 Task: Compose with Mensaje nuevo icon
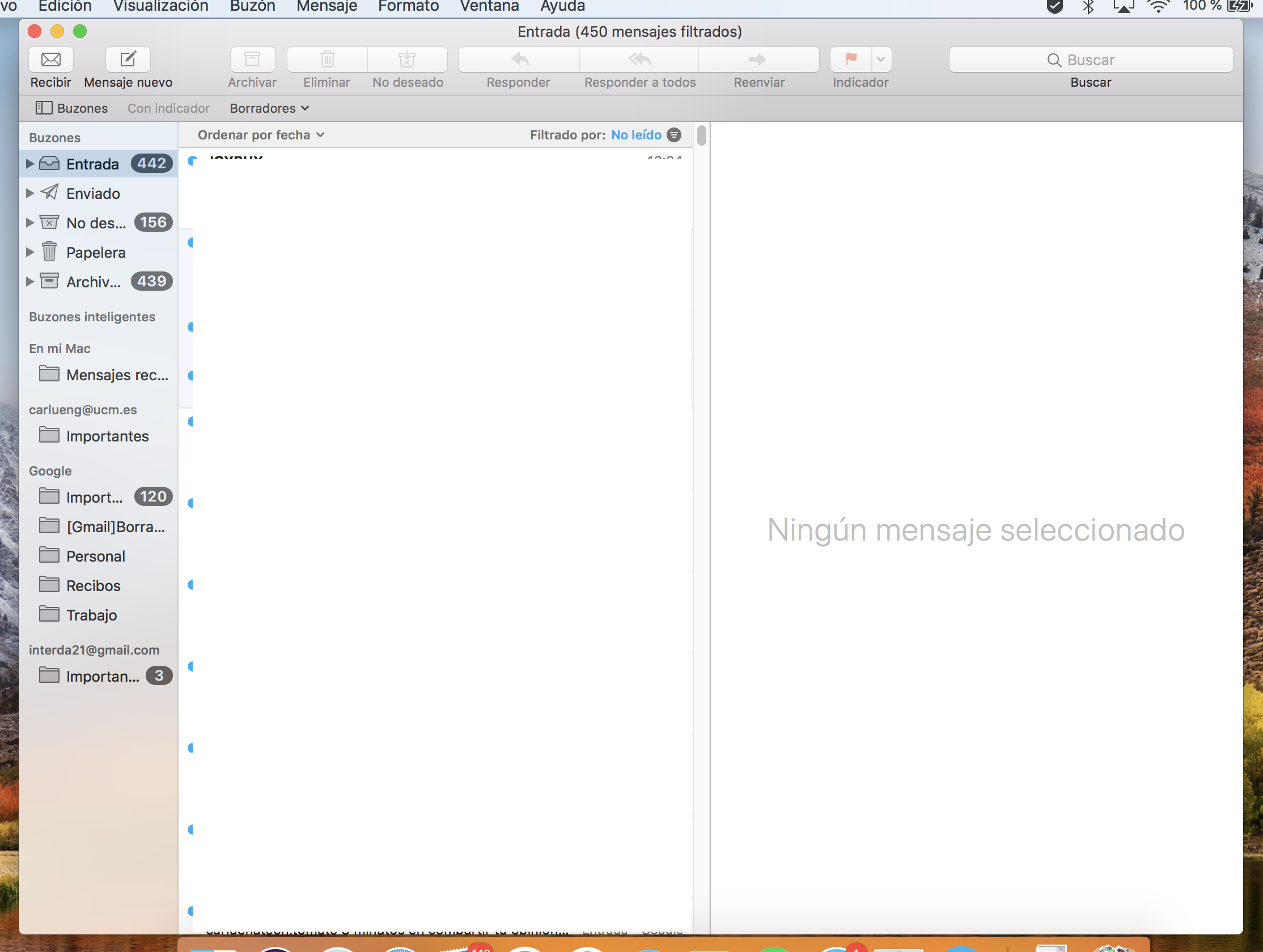[128, 59]
